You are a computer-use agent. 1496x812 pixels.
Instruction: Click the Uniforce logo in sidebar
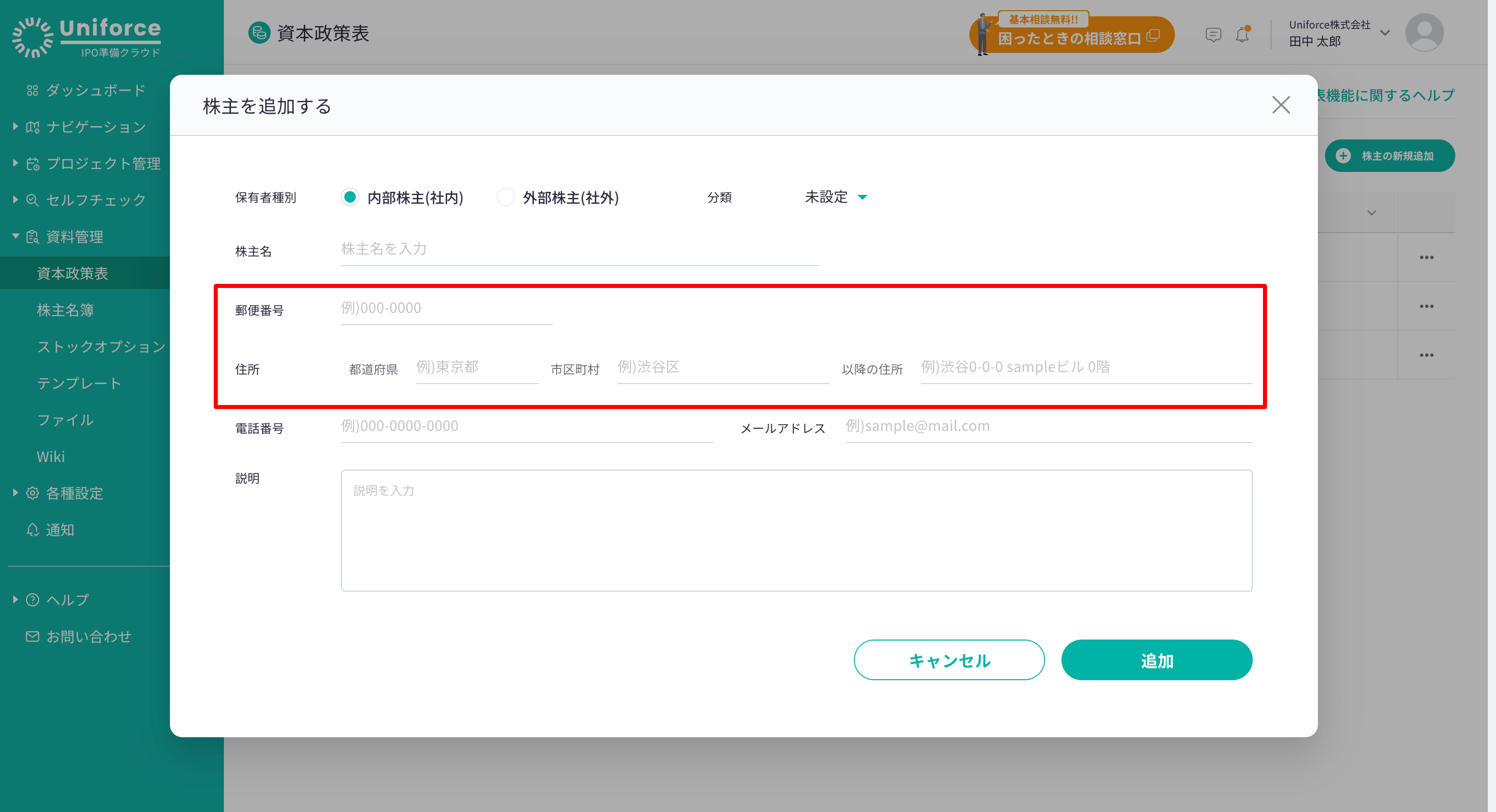(87, 37)
